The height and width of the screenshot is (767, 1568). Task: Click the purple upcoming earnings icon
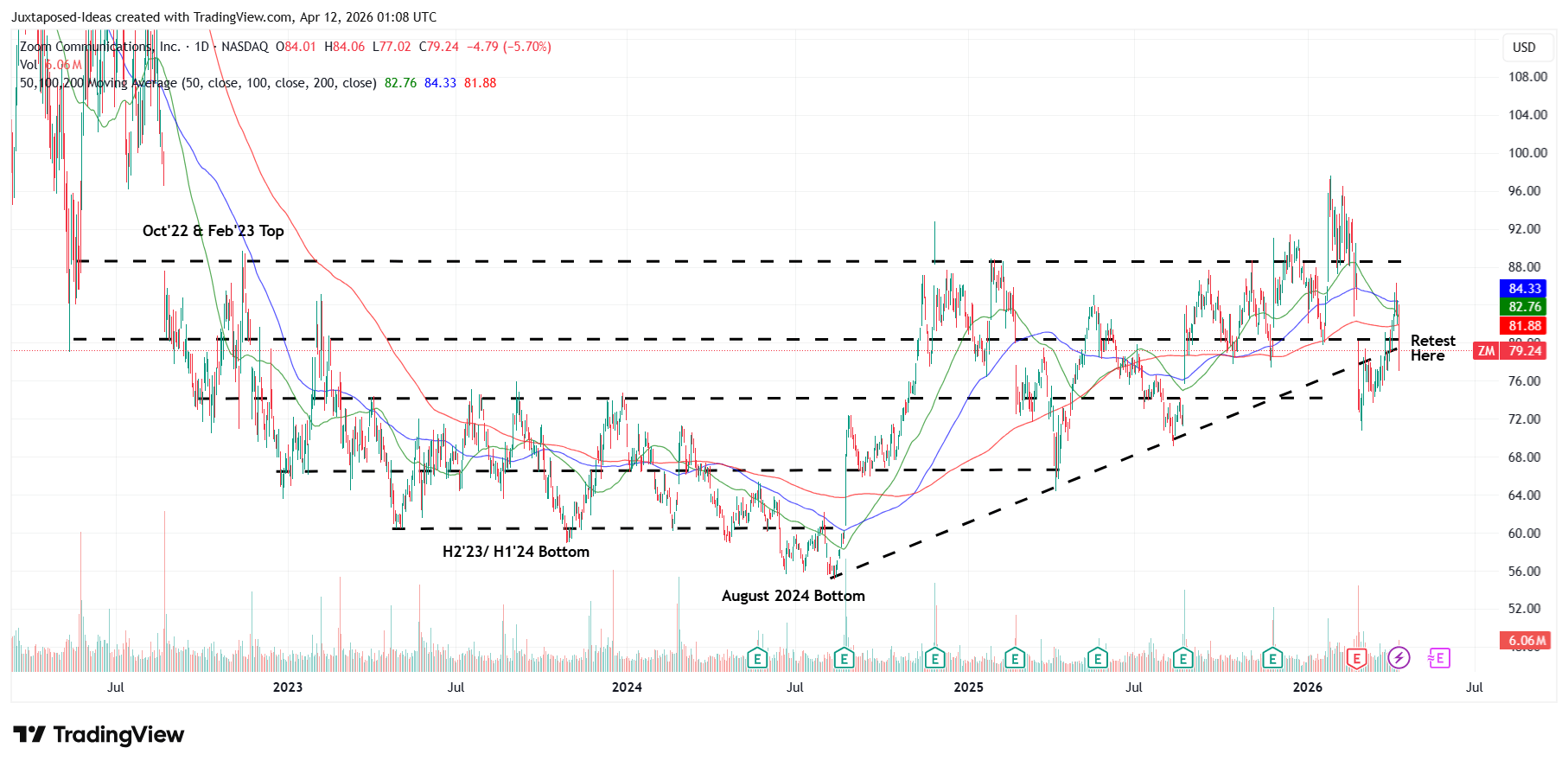(x=1439, y=659)
